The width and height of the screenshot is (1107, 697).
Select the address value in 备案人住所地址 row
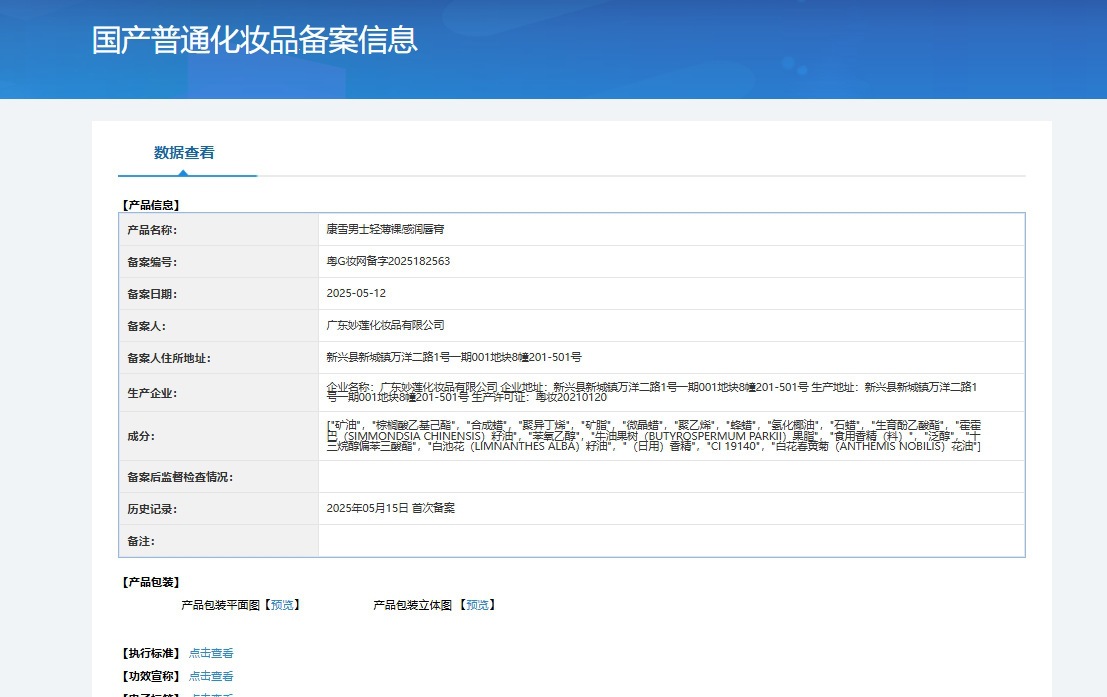454,357
